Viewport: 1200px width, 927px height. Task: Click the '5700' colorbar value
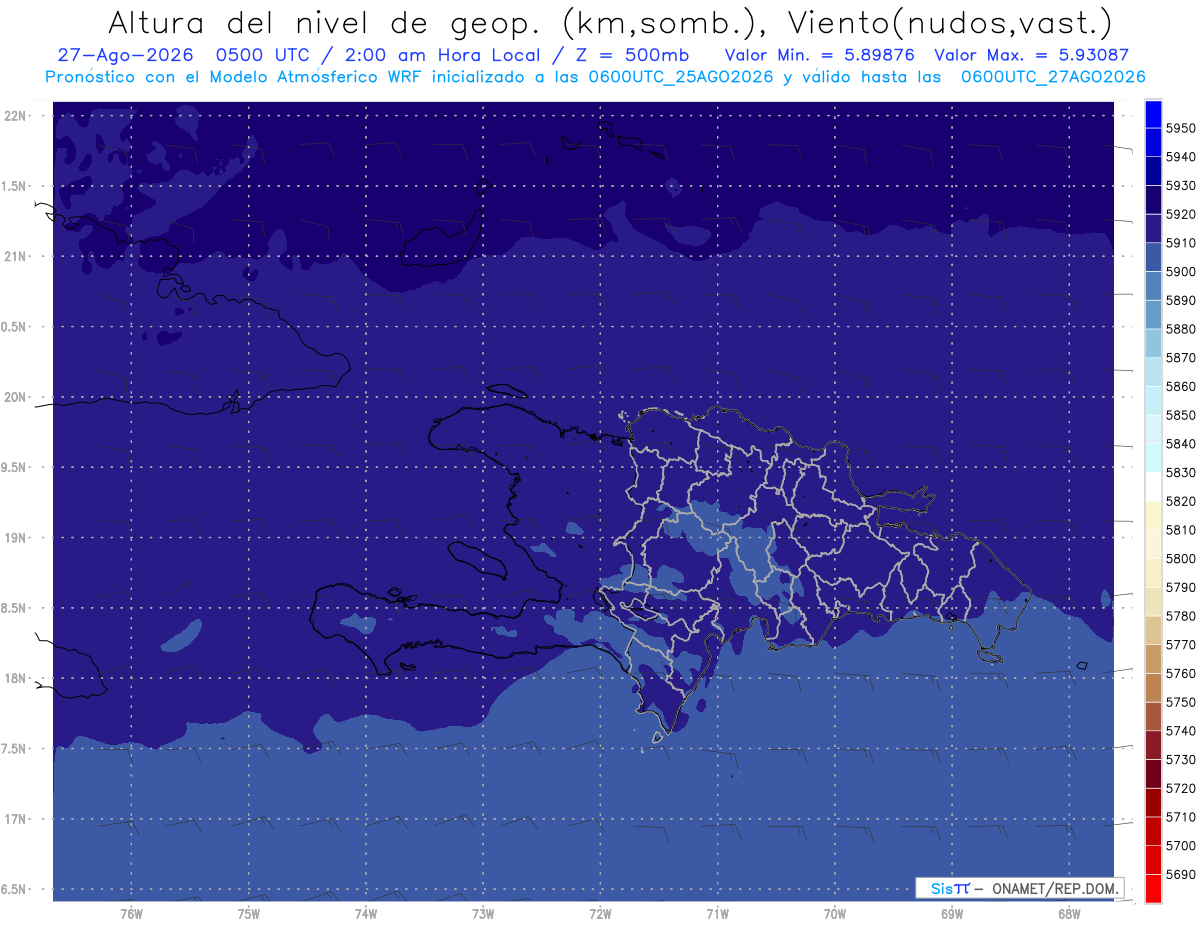[x=1180, y=845]
